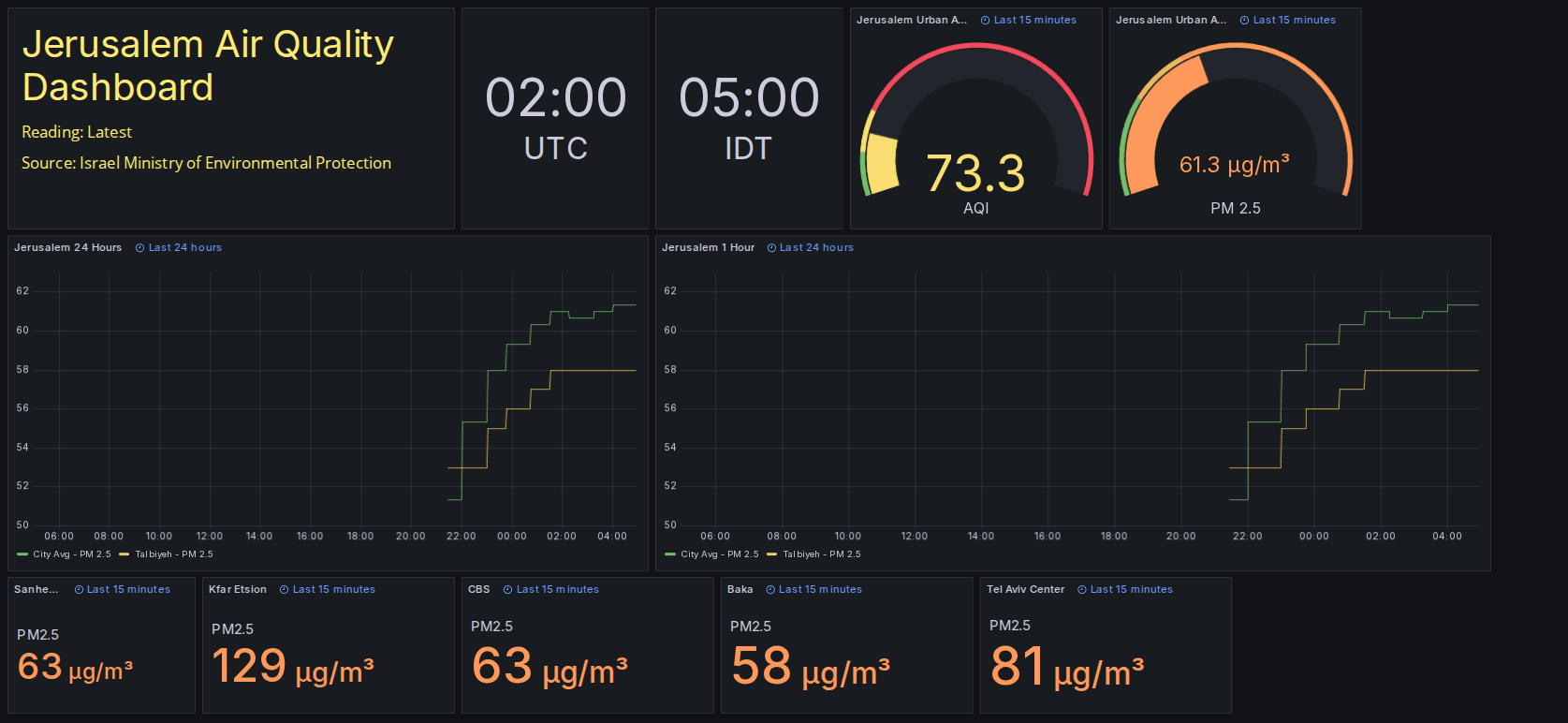Click clock icon on Tel Aviv Center panel
This screenshot has width=1568, height=723.
point(1081,590)
